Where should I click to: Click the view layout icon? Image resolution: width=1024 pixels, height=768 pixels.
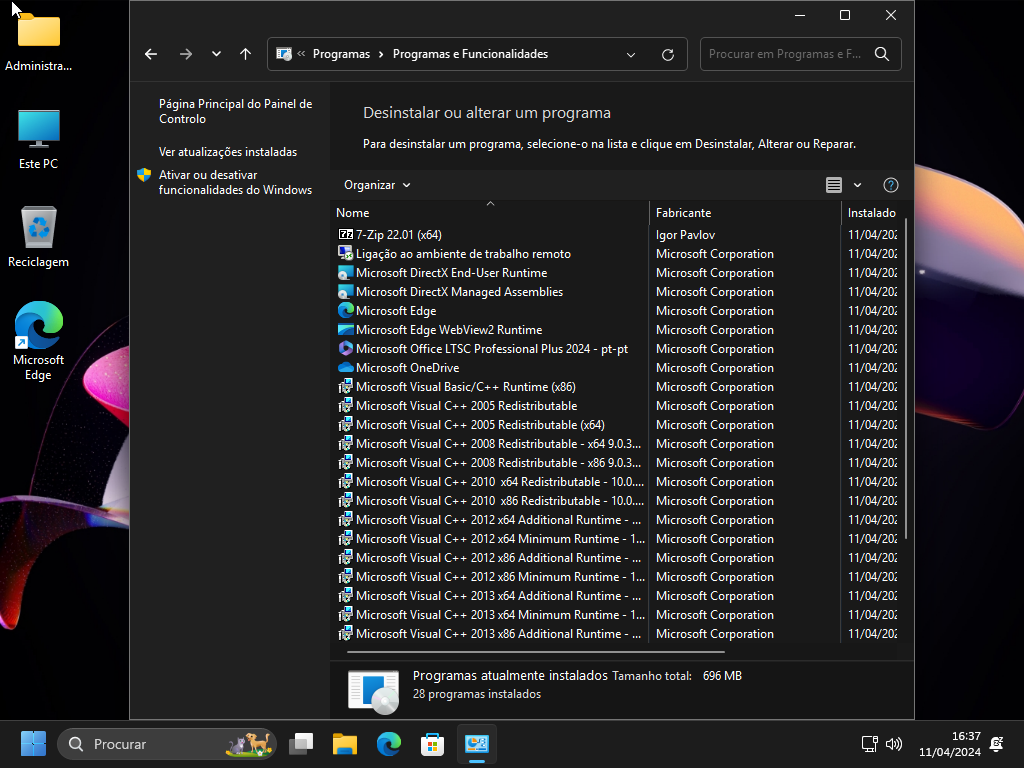pos(833,185)
